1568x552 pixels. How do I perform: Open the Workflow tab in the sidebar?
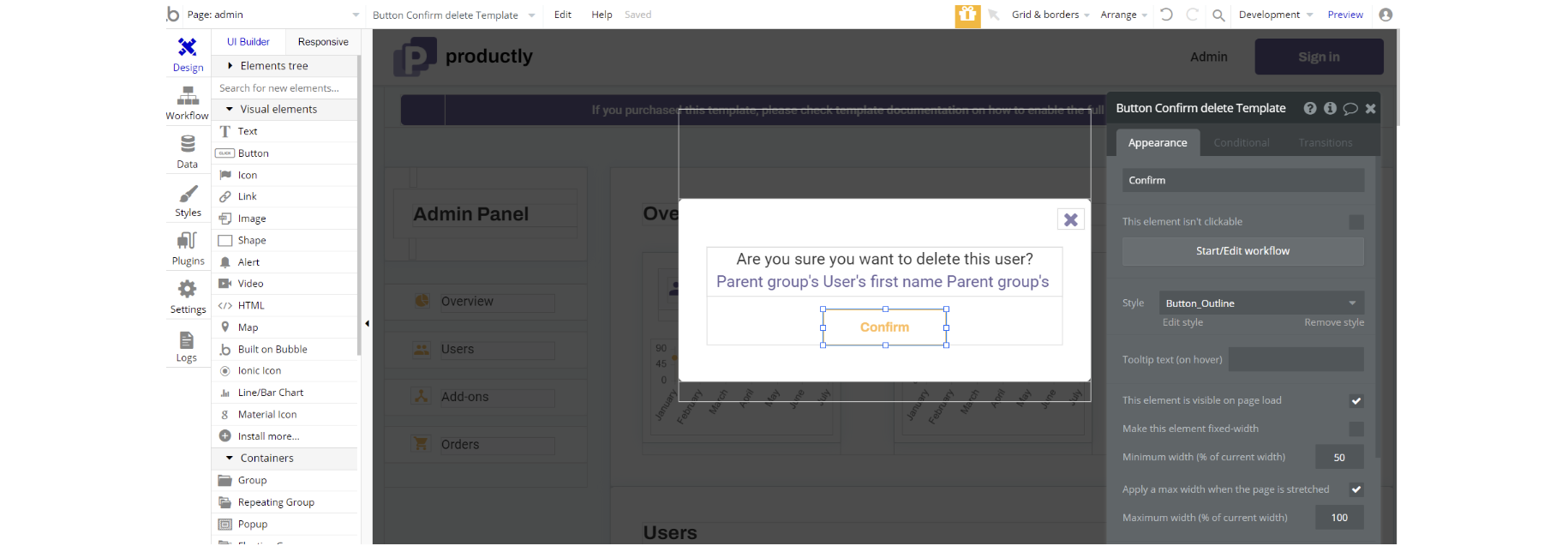pos(188,103)
